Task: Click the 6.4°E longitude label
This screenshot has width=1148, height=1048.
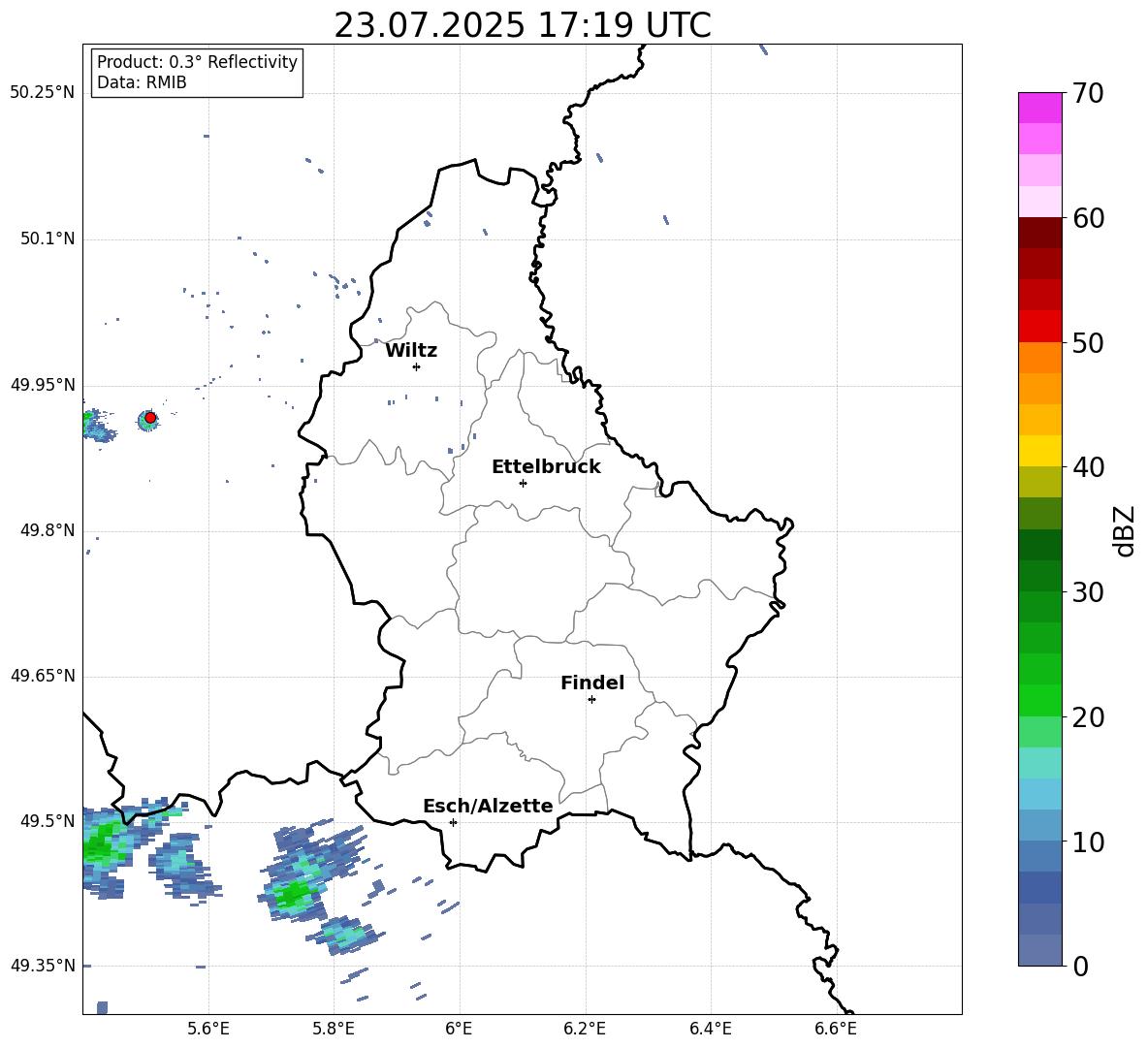Action: click(710, 1029)
